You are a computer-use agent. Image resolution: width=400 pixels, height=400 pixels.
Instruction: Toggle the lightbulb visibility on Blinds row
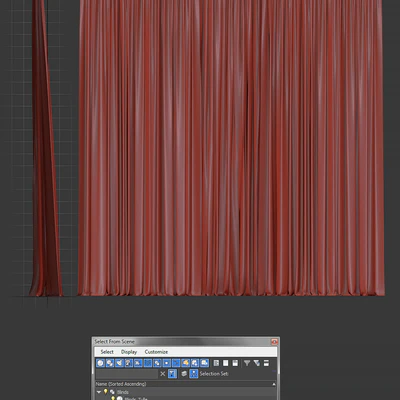[106, 392]
